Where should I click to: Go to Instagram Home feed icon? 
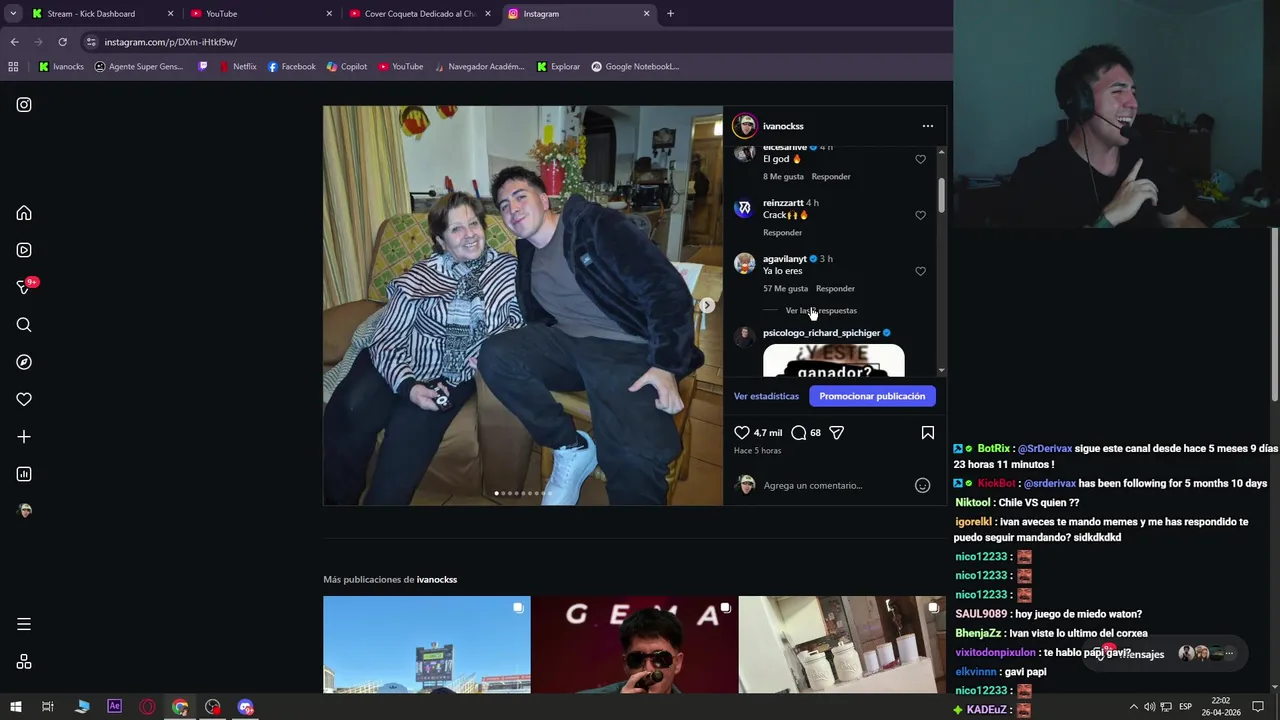(24, 213)
